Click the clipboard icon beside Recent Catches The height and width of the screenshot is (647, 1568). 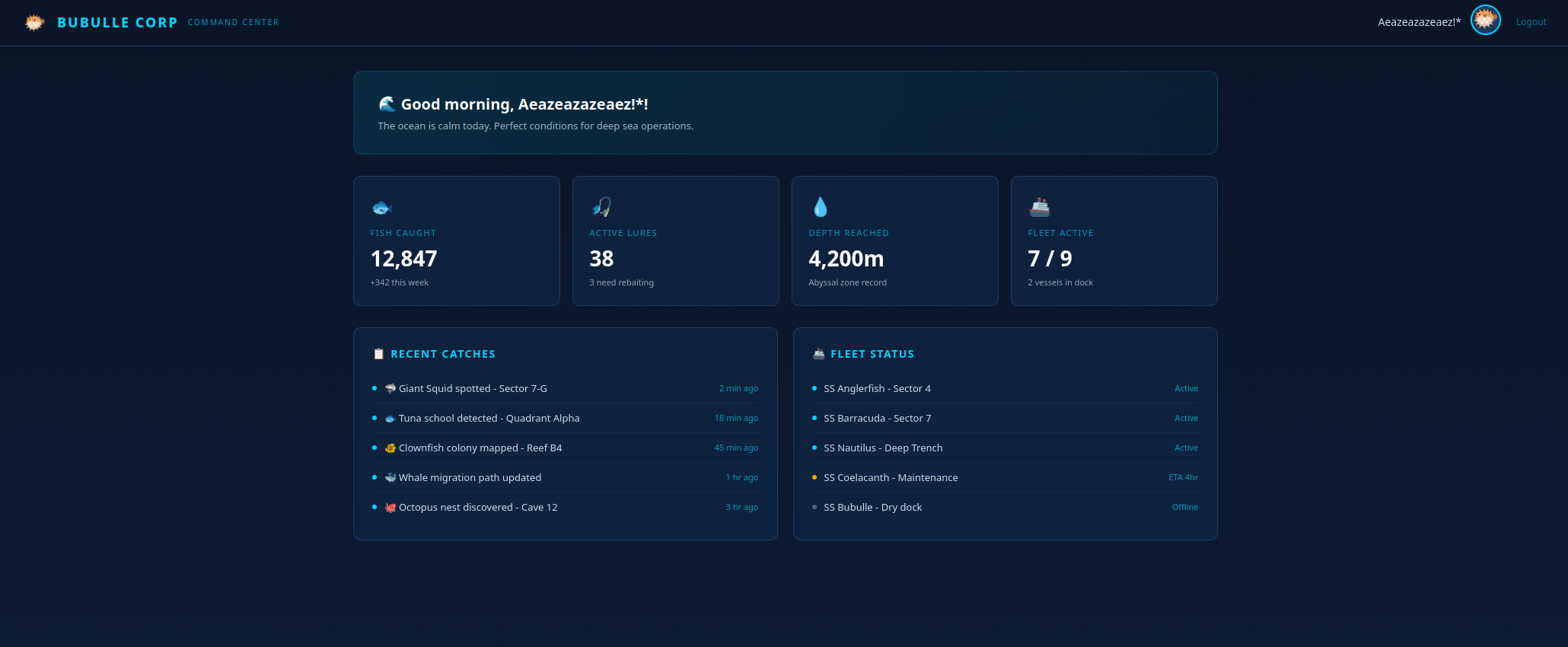point(378,354)
